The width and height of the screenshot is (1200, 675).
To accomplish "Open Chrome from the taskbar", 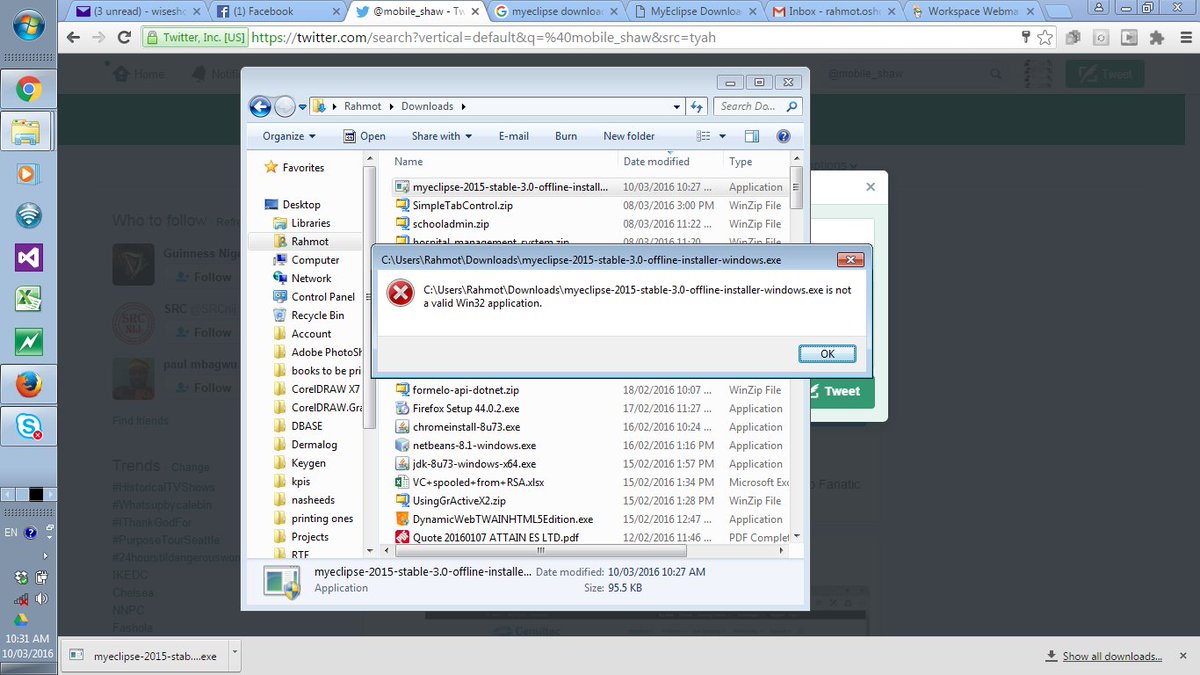I will point(28,91).
